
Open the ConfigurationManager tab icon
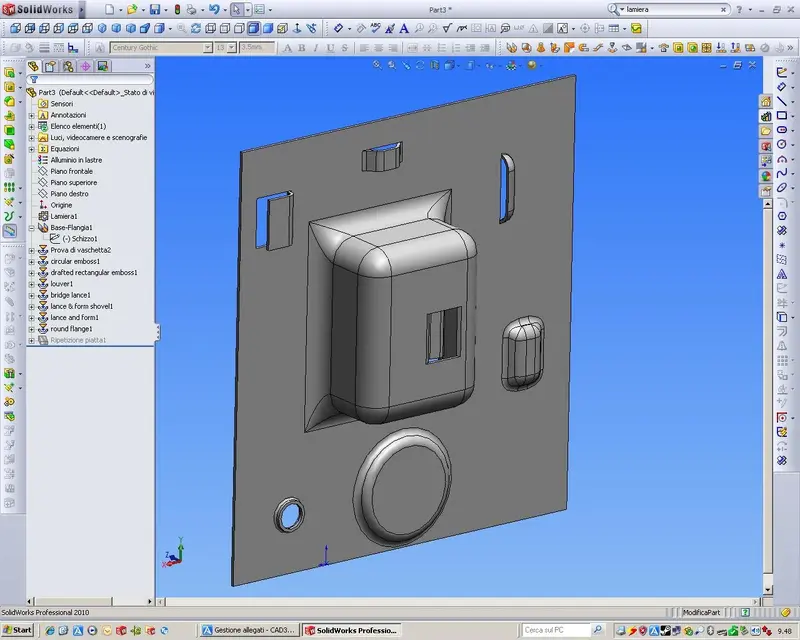pyautogui.click(x=68, y=66)
